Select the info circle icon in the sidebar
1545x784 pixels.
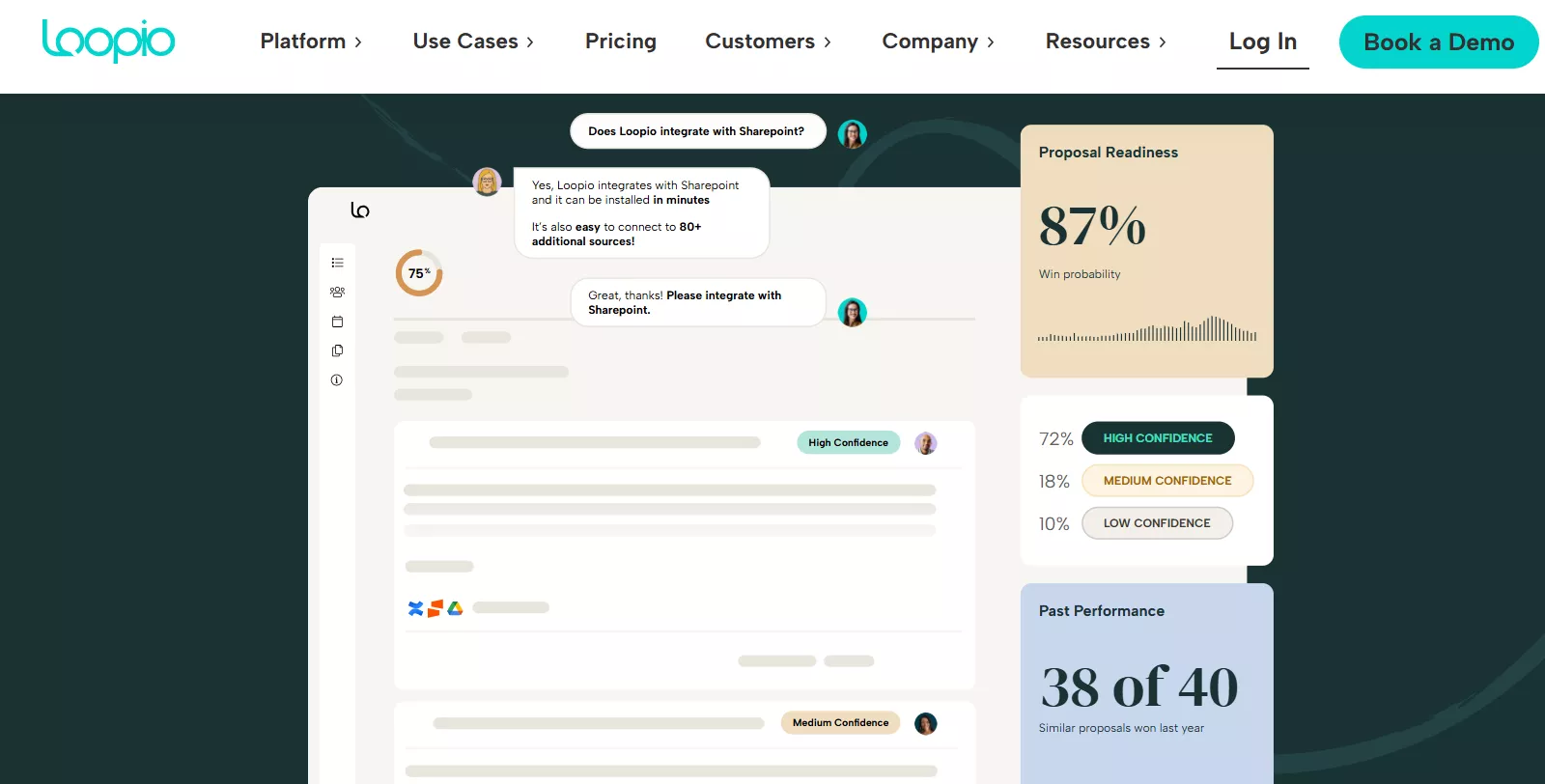(337, 380)
